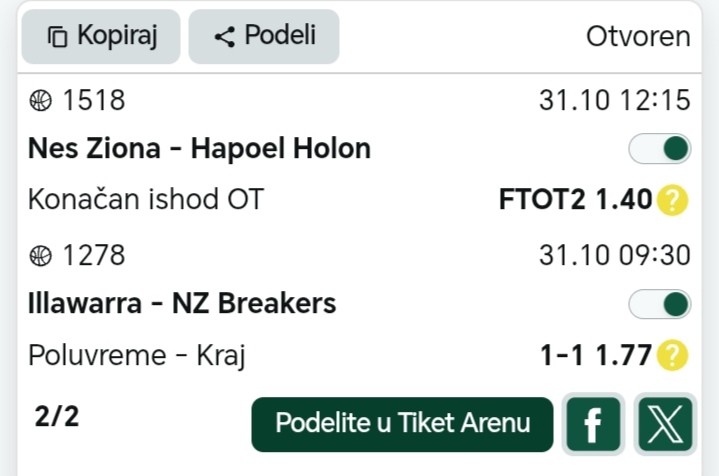
Task: Toggle off the Nes Ziona - Hapoel Holon switch
Action: click(659, 149)
